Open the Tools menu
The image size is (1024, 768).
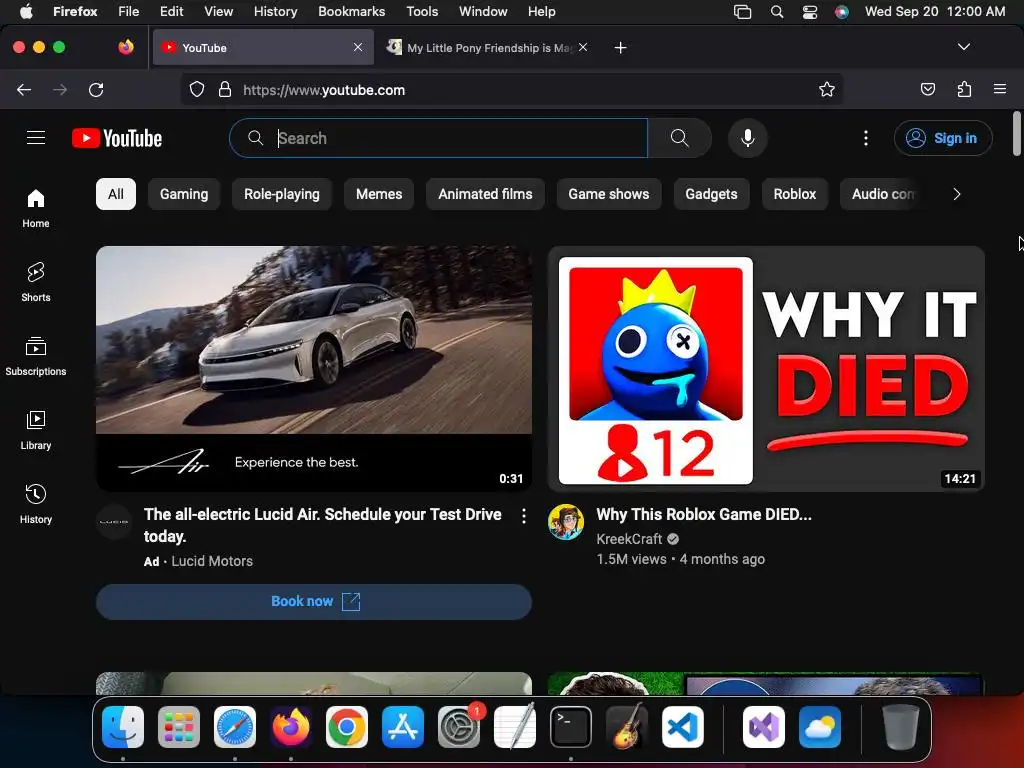[x=422, y=11]
